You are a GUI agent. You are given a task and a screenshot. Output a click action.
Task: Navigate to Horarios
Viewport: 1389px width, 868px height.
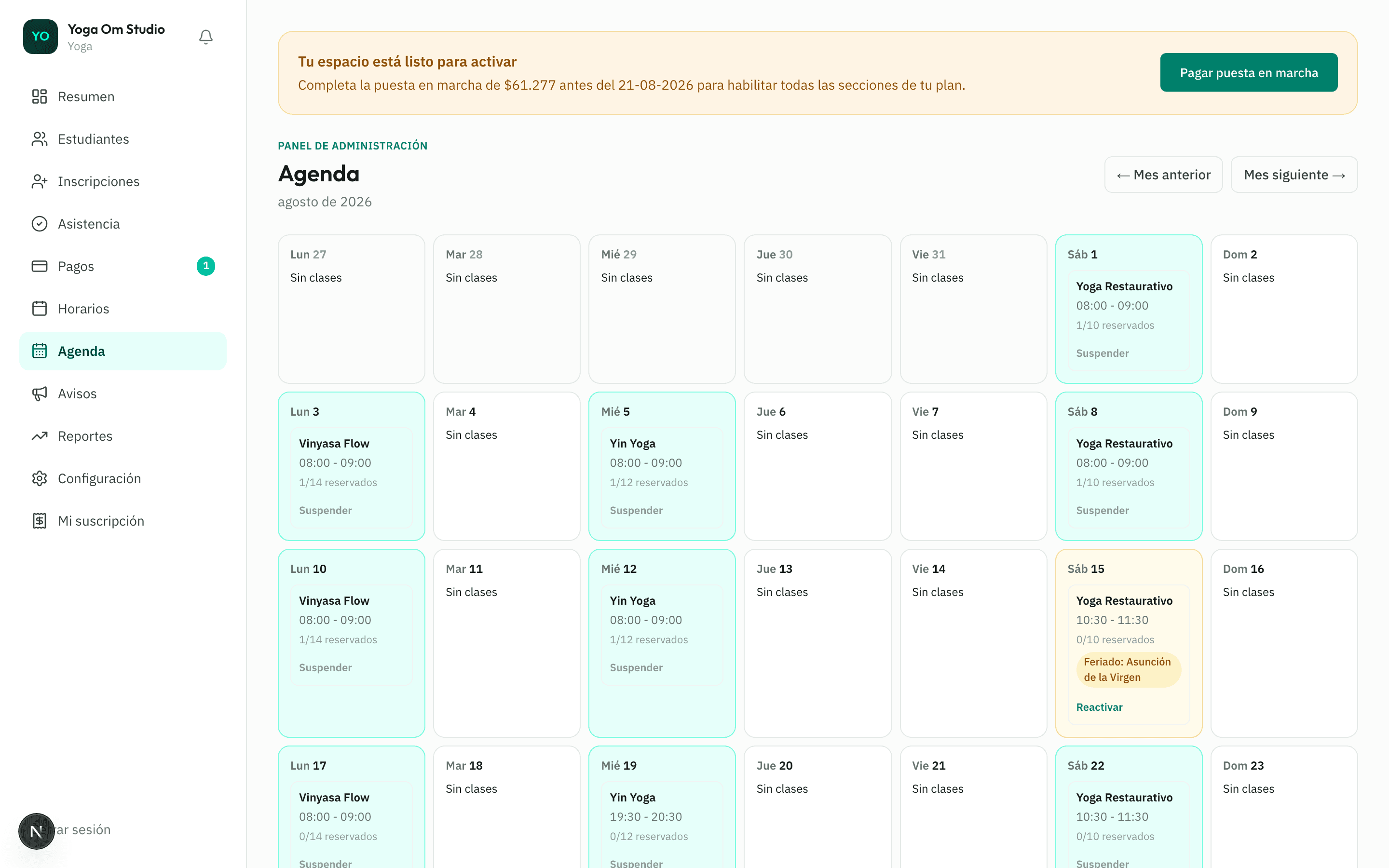click(x=123, y=309)
